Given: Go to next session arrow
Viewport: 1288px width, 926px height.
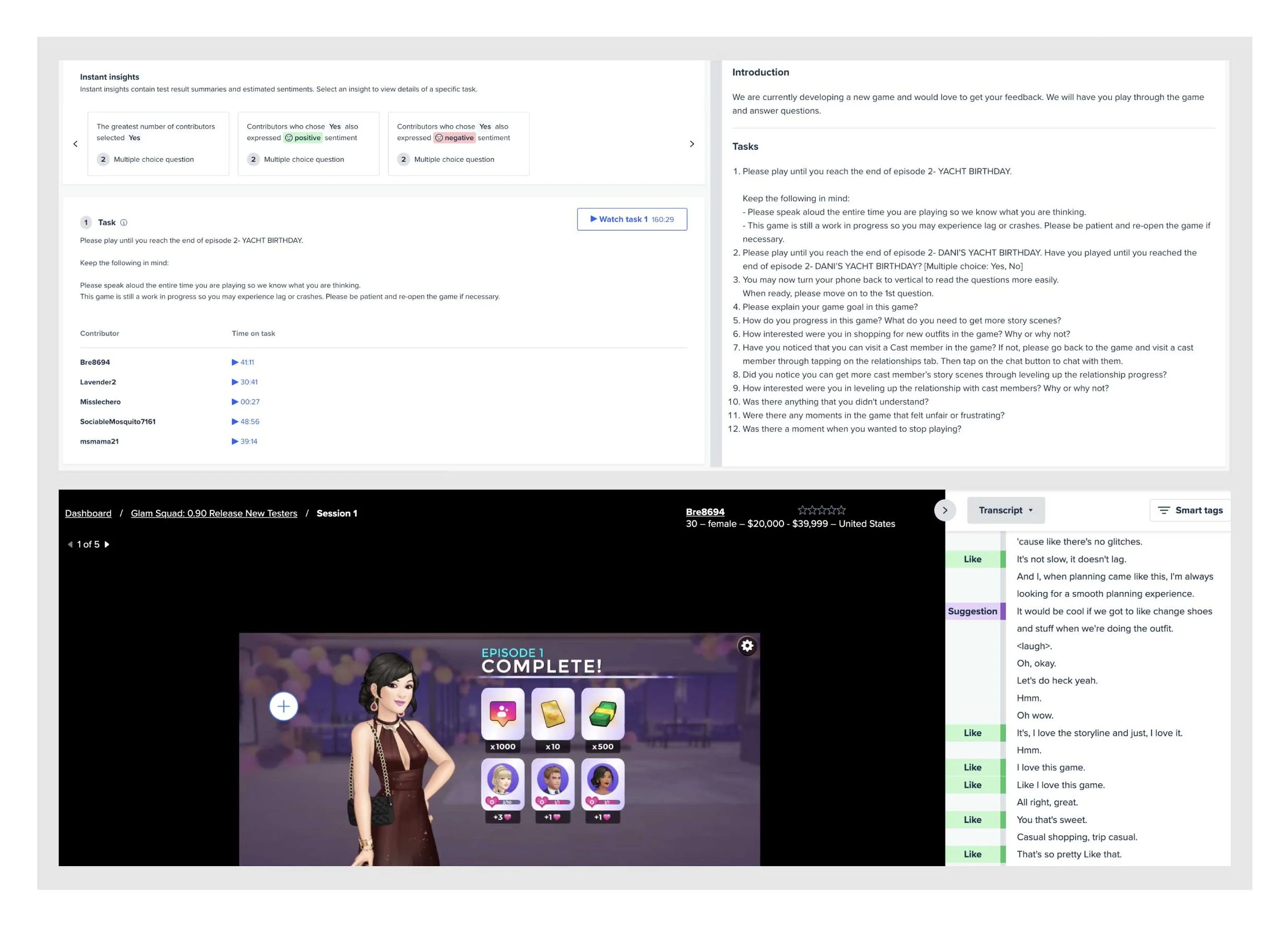Looking at the screenshot, I should pos(107,544).
